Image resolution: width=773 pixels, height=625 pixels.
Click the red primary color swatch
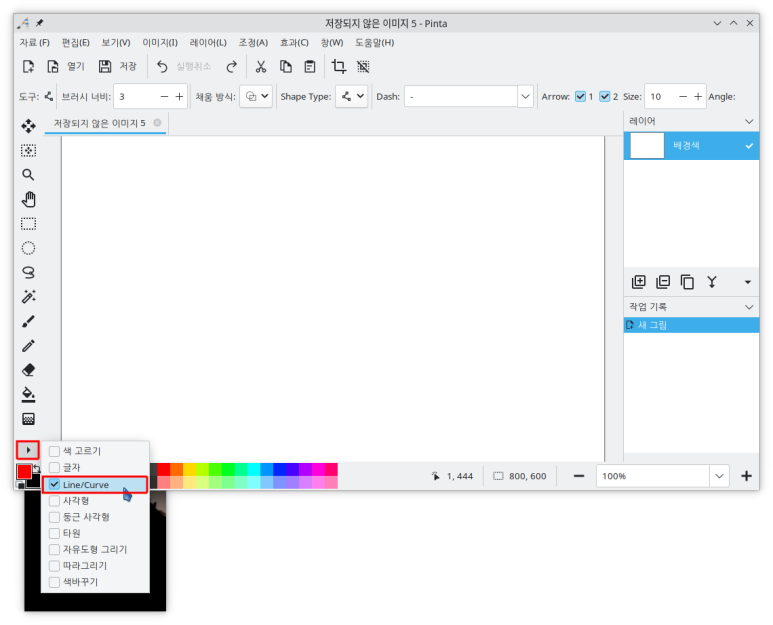pos(24,472)
